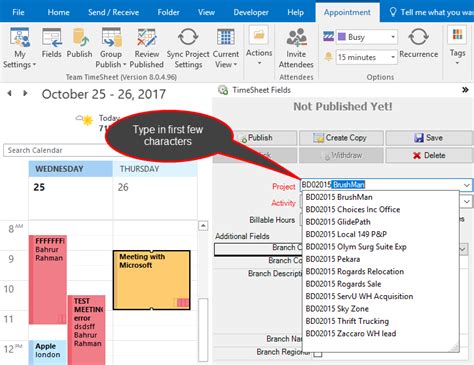Click the Show As striped icon
Viewport: 474px width, 365px height.
pyautogui.click(x=328, y=36)
